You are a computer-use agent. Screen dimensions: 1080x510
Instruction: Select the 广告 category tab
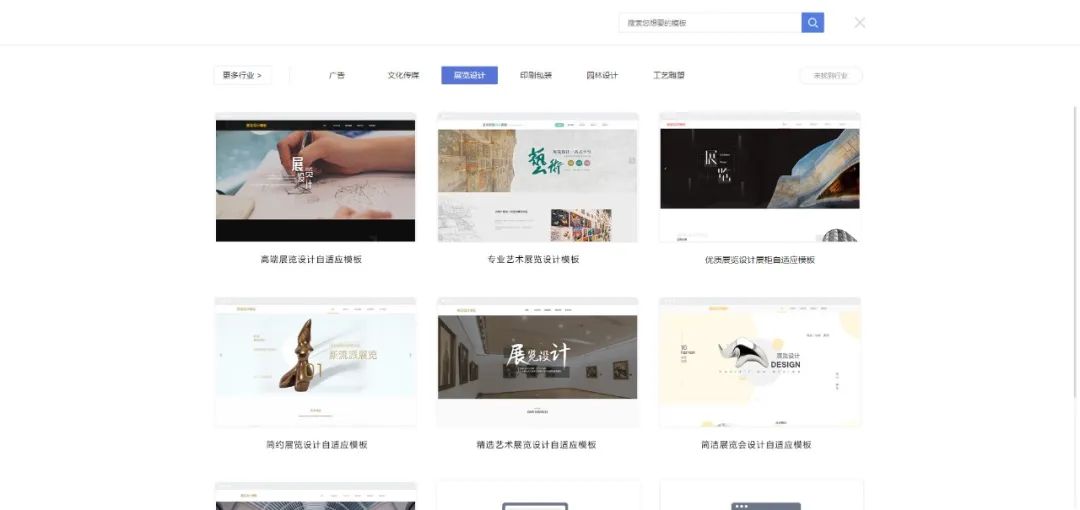337,75
